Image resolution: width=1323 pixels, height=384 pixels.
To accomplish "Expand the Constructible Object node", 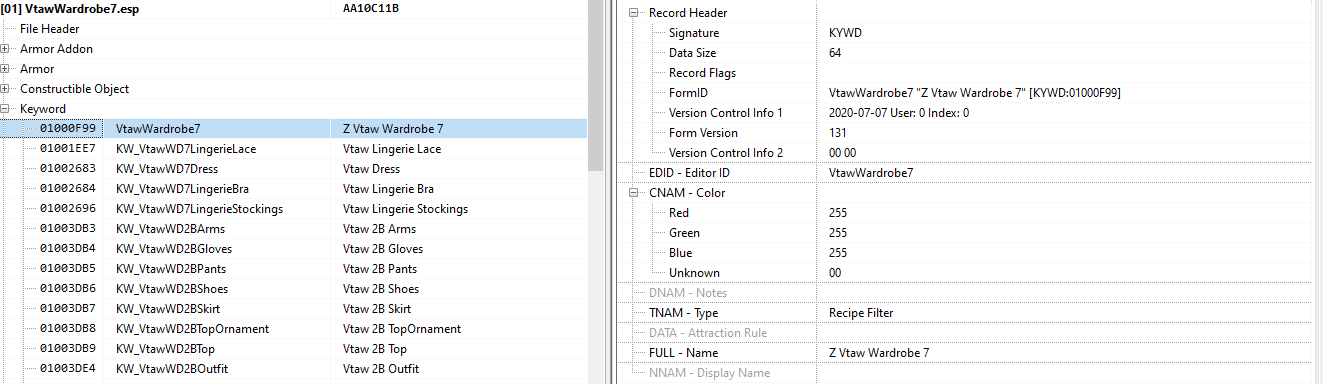I will (x=6, y=89).
